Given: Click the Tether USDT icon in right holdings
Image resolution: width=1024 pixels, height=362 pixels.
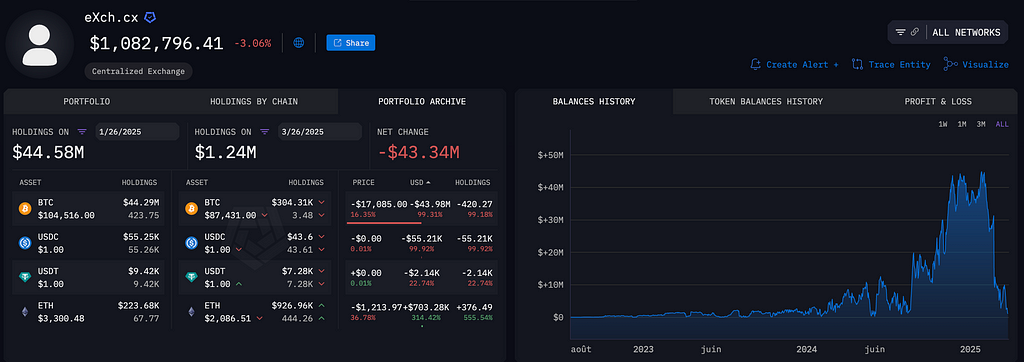Looking at the screenshot, I should click(192, 278).
